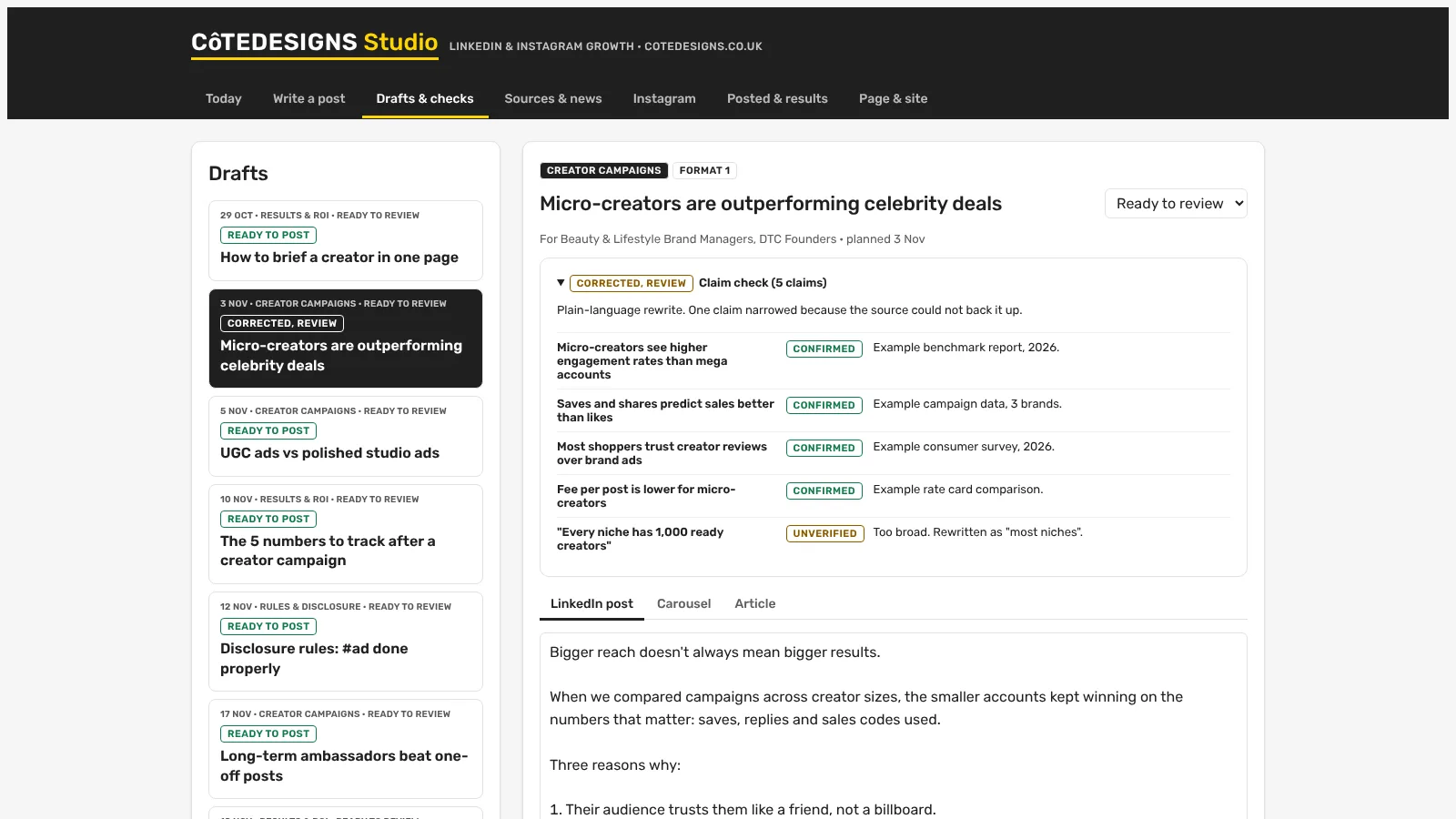The width and height of the screenshot is (1456, 819).
Task: Collapse the Claim check disclosure triangle
Action: [x=561, y=283]
